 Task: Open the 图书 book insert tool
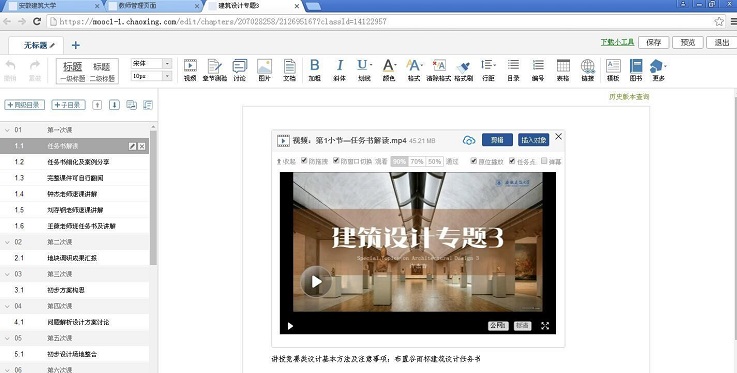tap(636, 70)
